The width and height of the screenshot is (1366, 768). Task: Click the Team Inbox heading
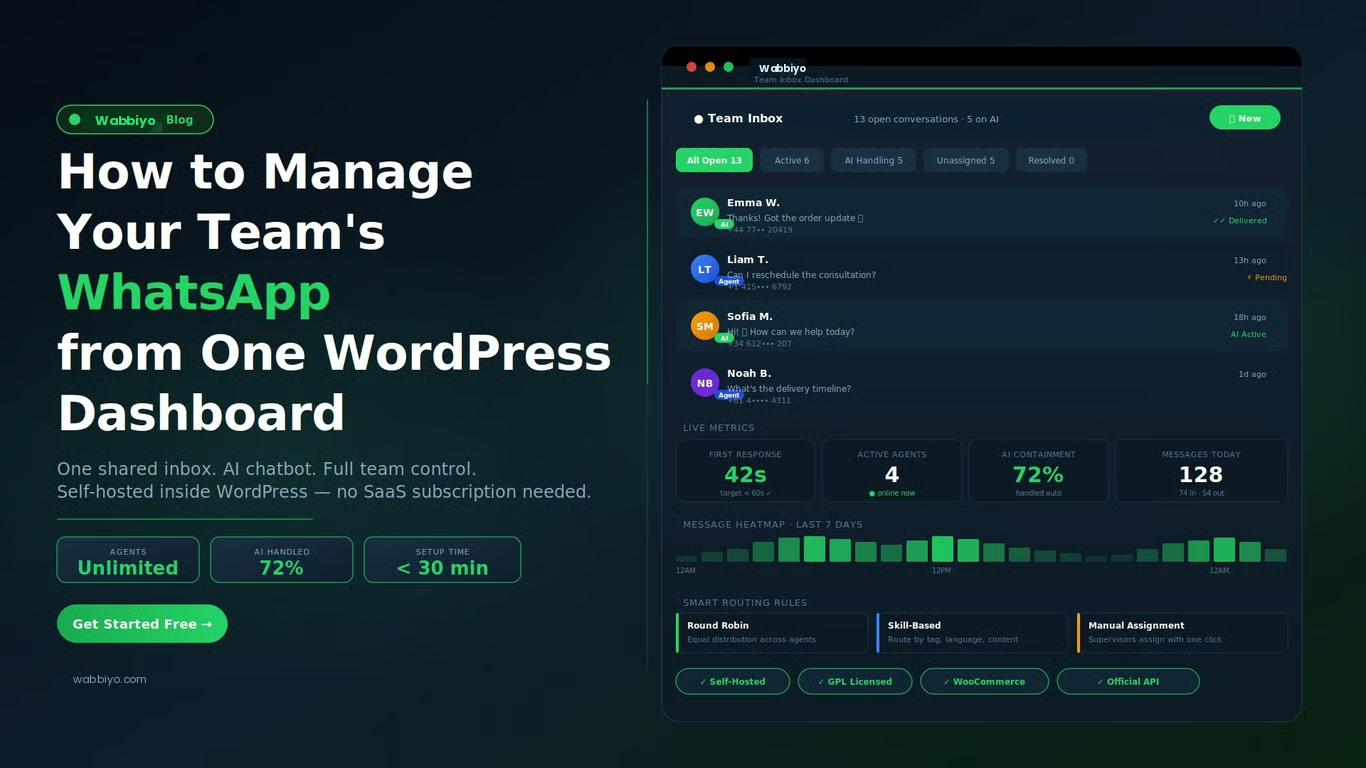coord(745,118)
